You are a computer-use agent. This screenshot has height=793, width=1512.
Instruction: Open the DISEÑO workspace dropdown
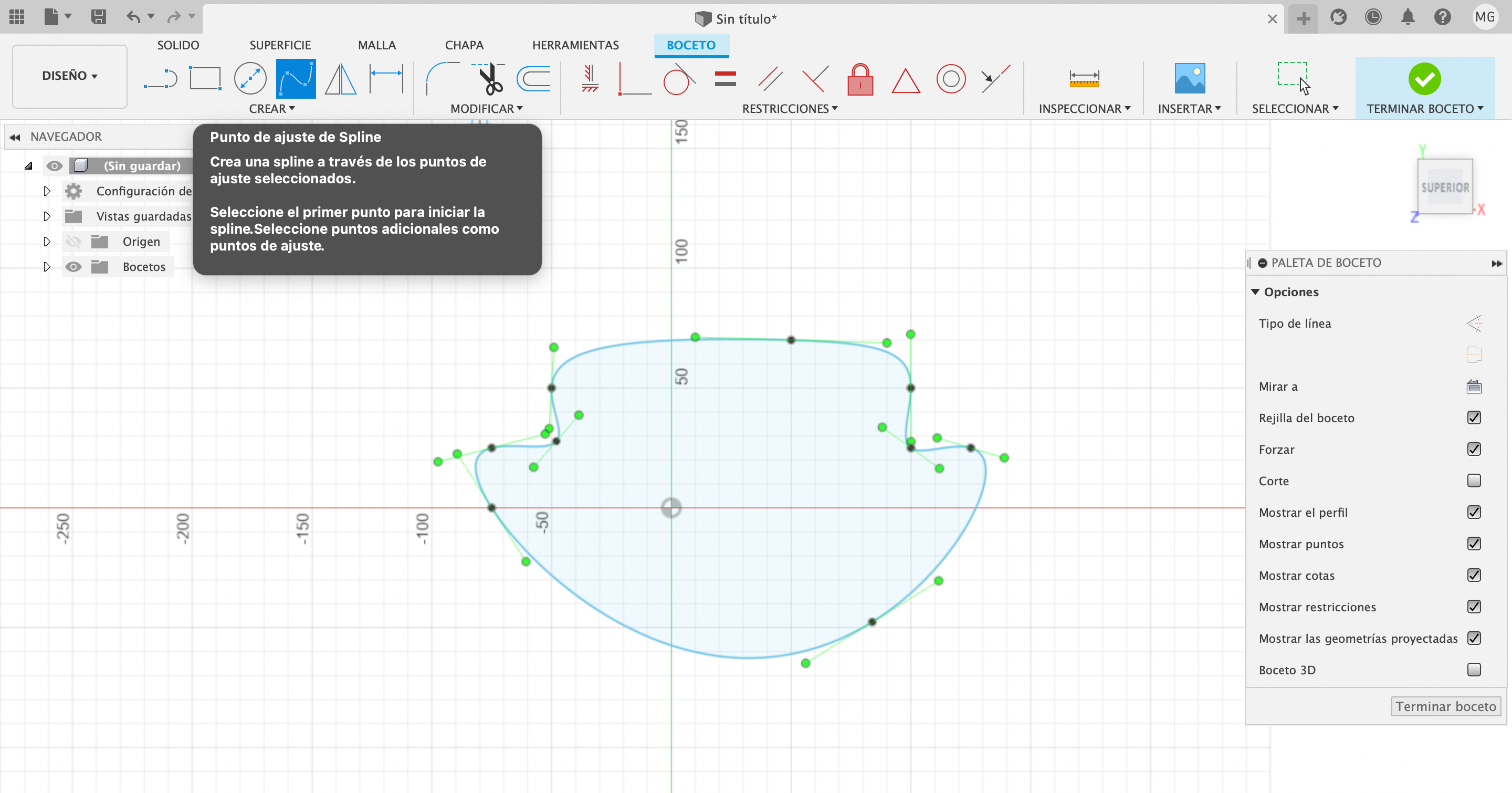(x=69, y=76)
